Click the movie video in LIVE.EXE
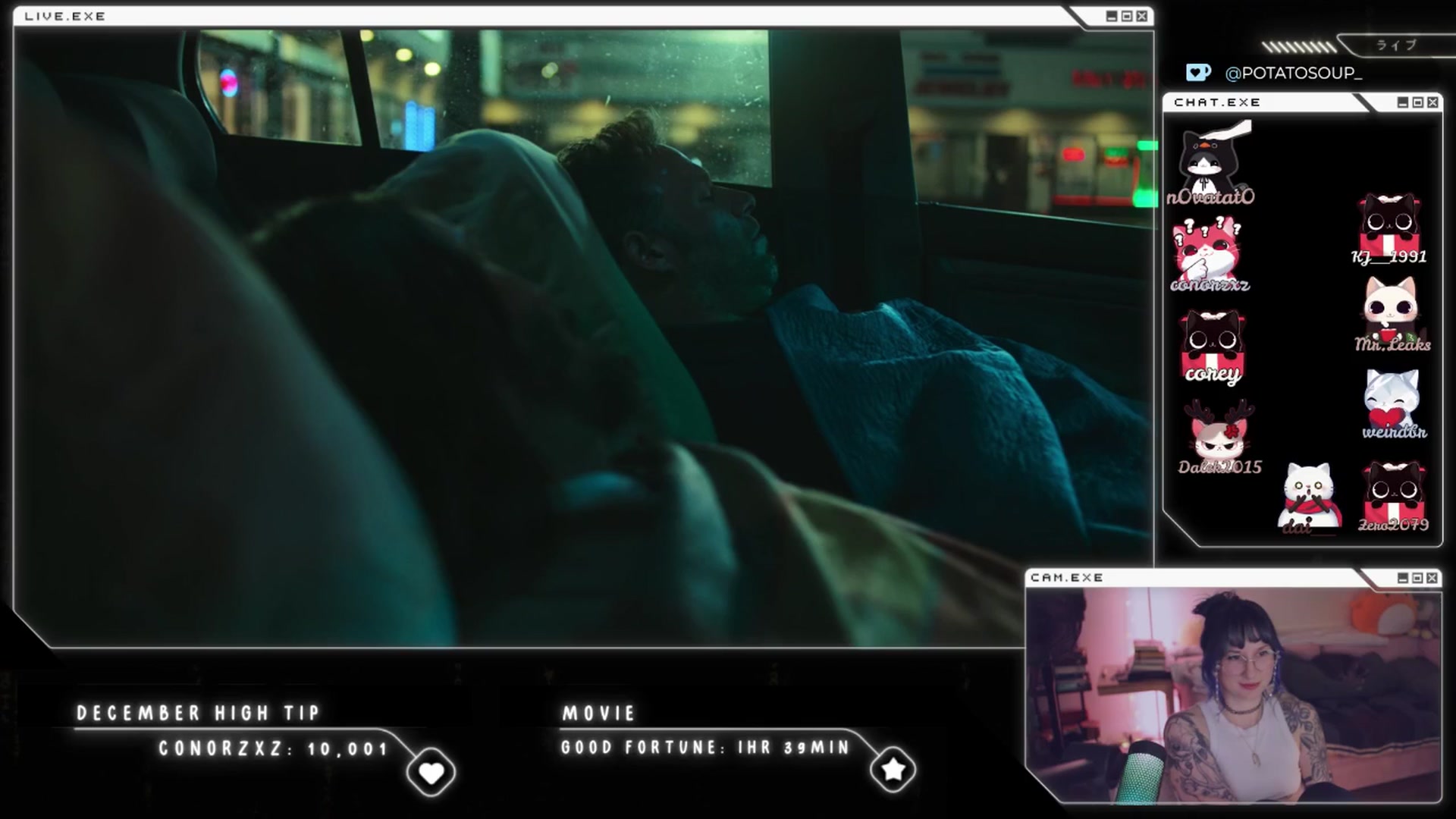Screen dimensions: 1456x819 click(584, 338)
